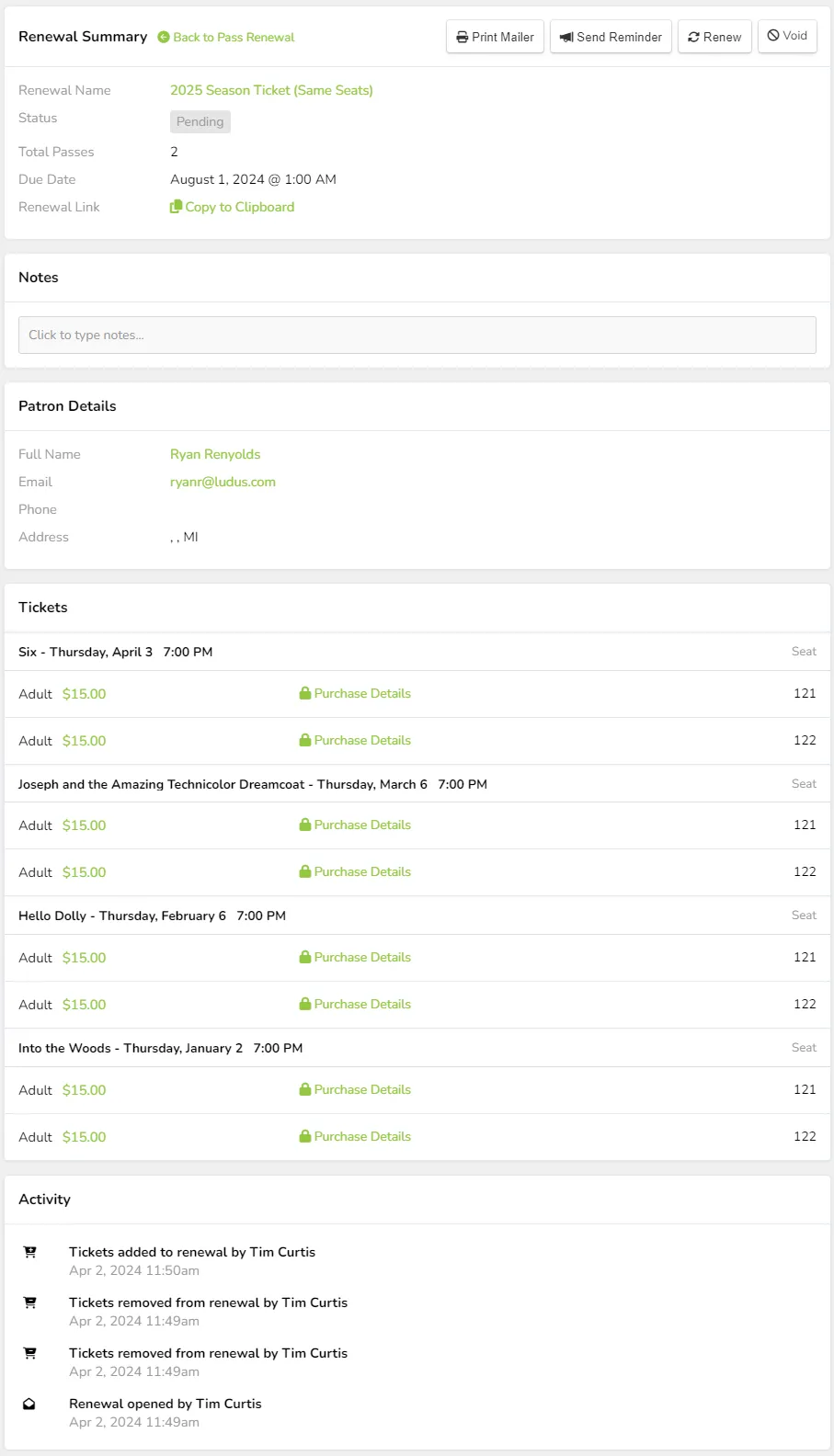Click the Copy to Clipboard icon
This screenshot has width=834, height=1456.
(x=176, y=207)
